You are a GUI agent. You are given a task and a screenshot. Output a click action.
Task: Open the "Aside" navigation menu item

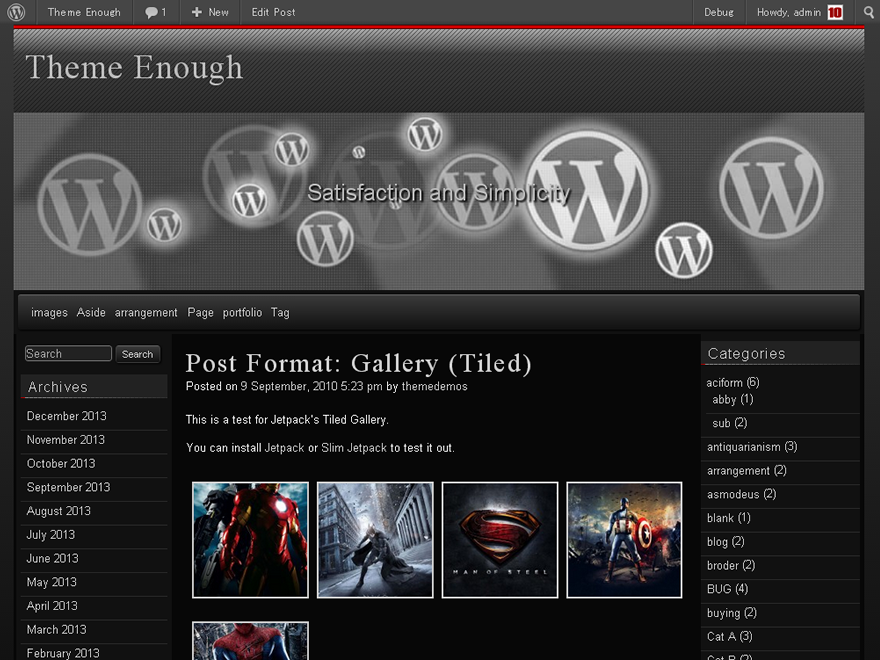pyautogui.click(x=91, y=312)
